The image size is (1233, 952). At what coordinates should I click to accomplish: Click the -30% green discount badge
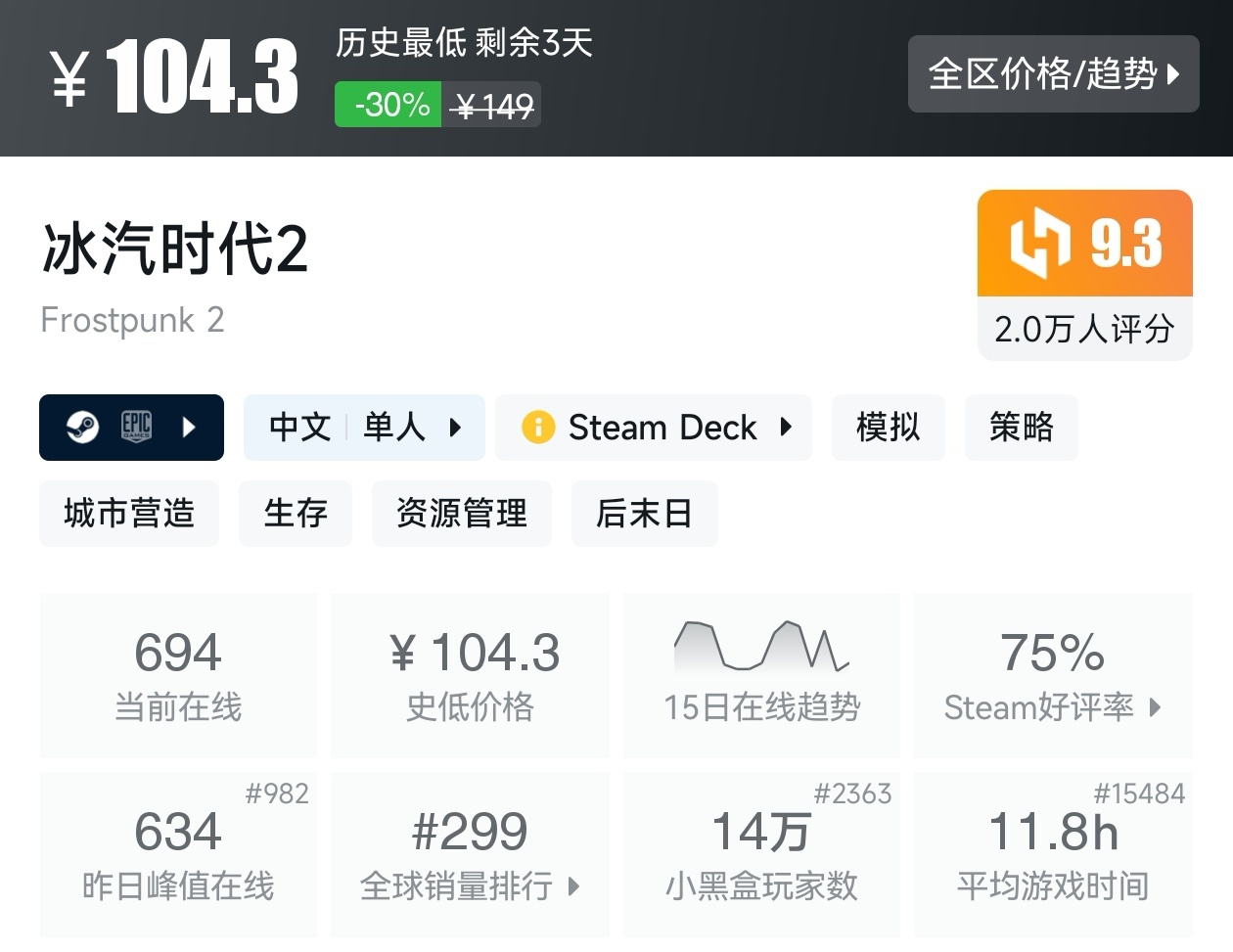(x=388, y=105)
